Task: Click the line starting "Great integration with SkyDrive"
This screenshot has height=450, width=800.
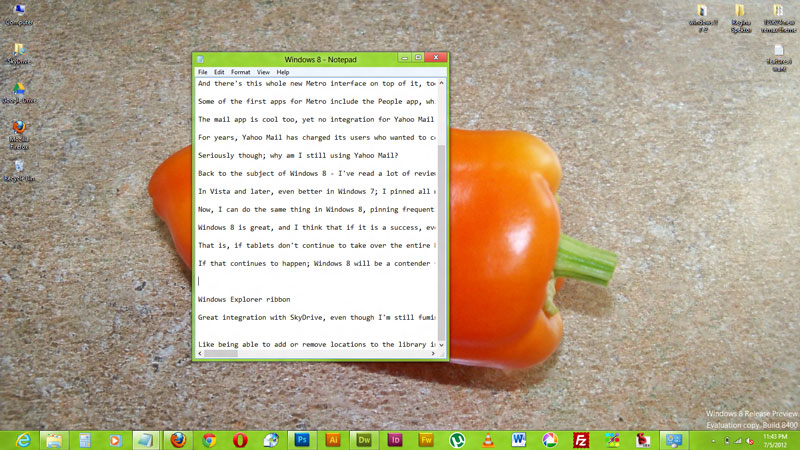Action: pyautogui.click(x=316, y=317)
